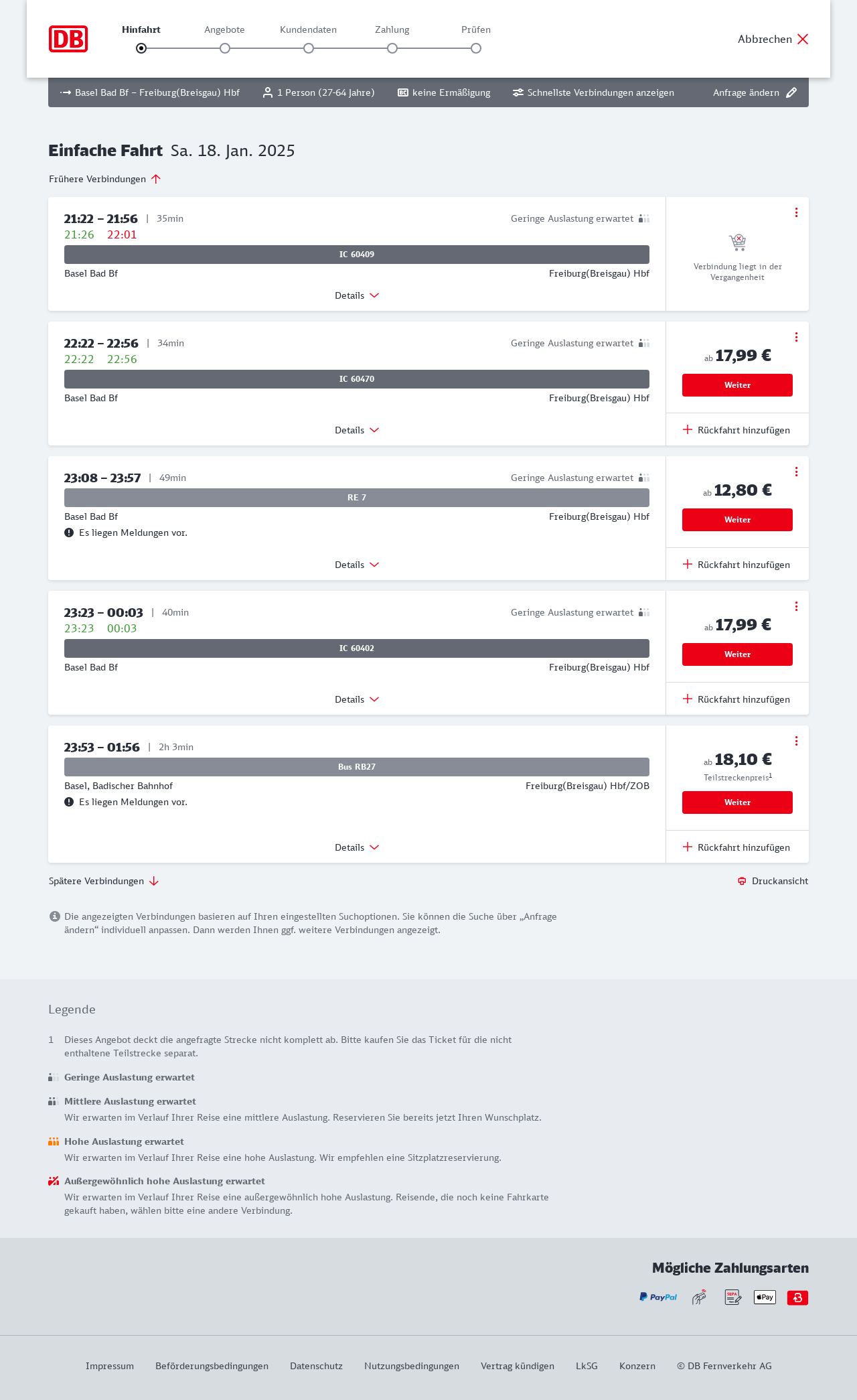Expand Details for Bus RB27 connection
This screenshot has height=1400, width=857.
[357, 847]
